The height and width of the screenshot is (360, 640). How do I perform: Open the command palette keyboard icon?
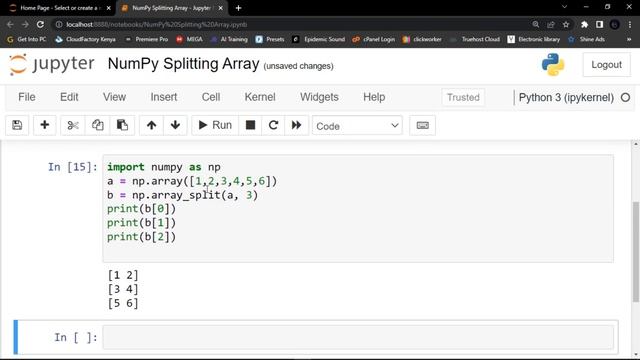point(422,125)
